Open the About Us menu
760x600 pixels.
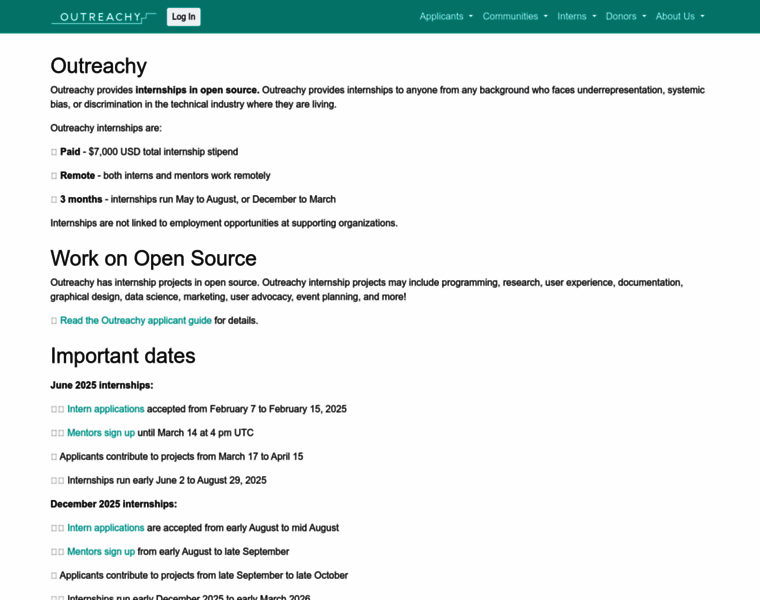680,16
